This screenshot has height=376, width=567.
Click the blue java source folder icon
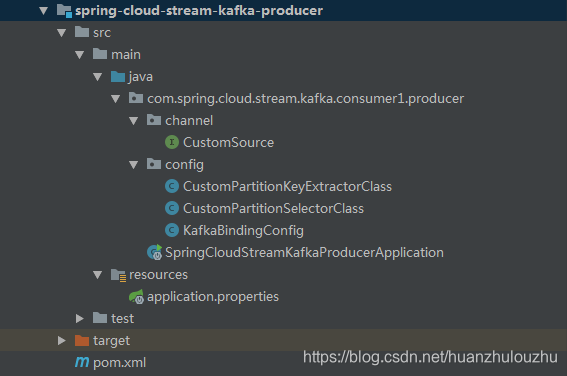pyautogui.click(x=118, y=76)
